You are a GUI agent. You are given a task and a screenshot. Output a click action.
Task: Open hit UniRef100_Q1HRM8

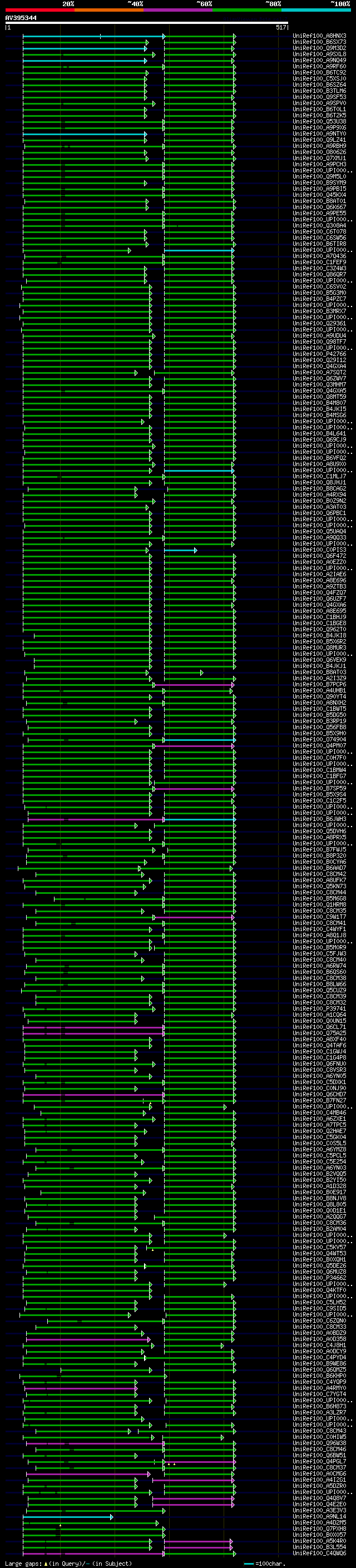[319, 905]
